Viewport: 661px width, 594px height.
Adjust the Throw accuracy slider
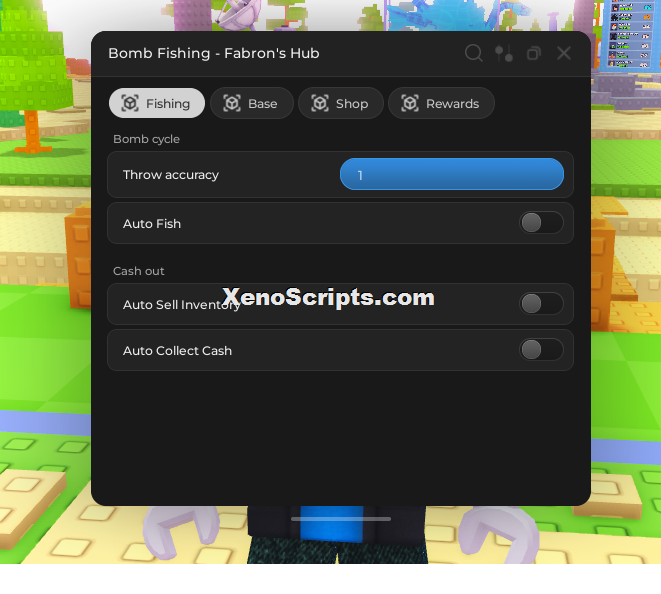pyautogui.click(x=451, y=174)
